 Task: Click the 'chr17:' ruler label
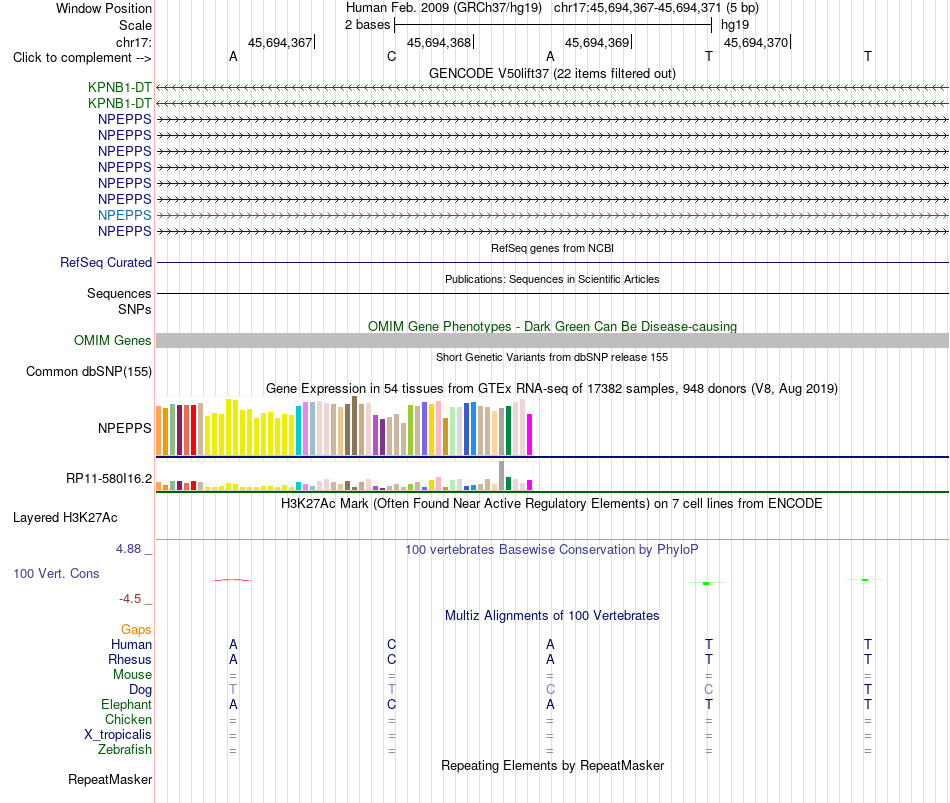(x=133, y=42)
